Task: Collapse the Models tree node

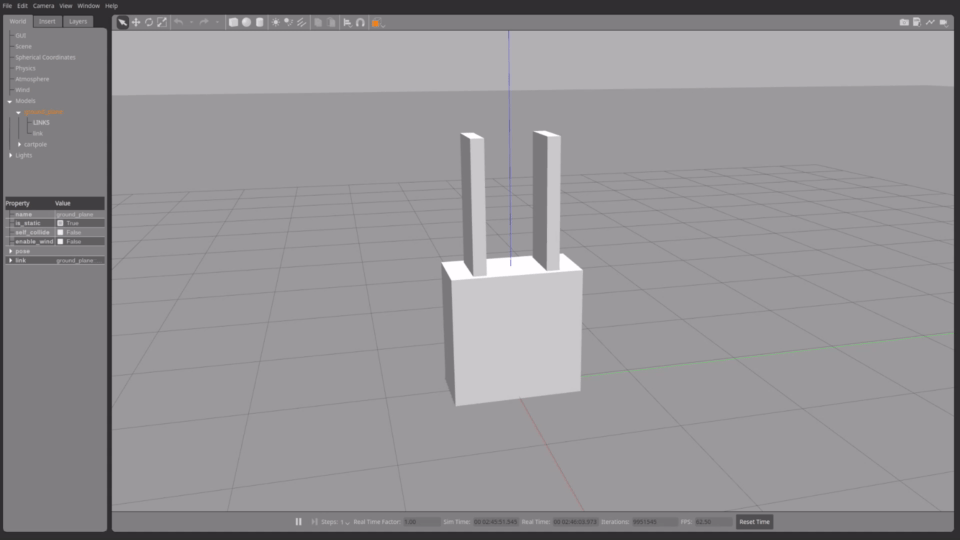Action: 10,101
